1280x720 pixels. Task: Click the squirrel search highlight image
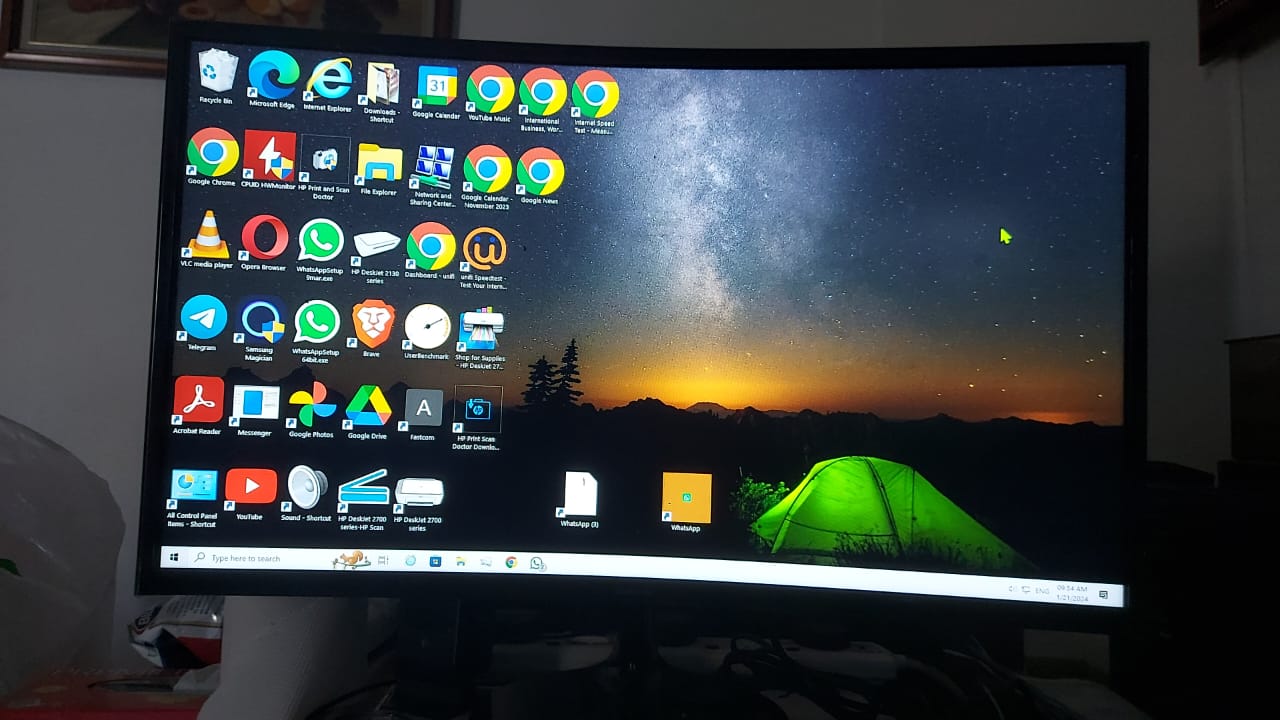[x=351, y=559]
